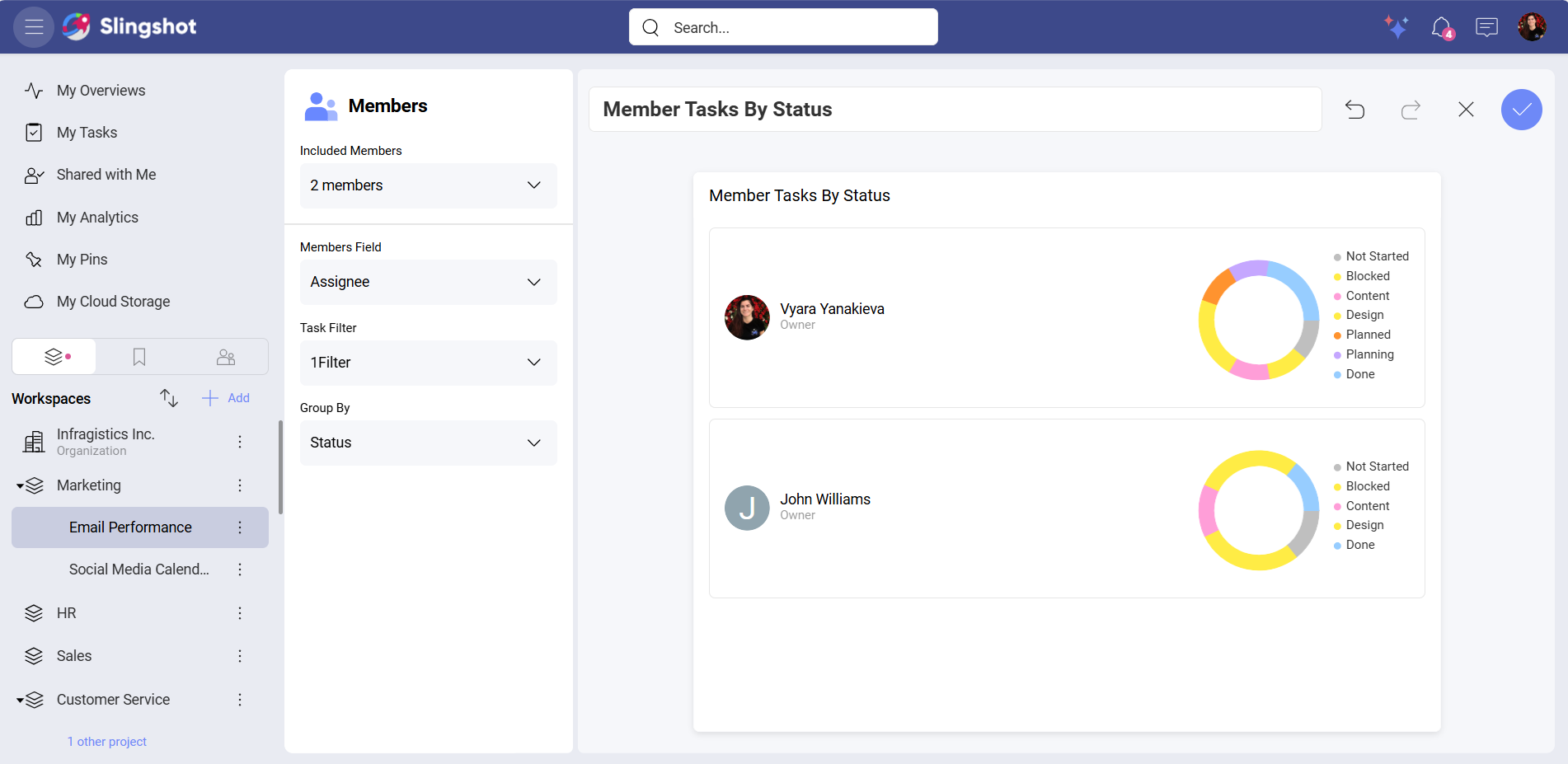Toggle Done legend in John's chart
Image resolution: width=1568 pixels, height=764 pixels.
(1359, 545)
